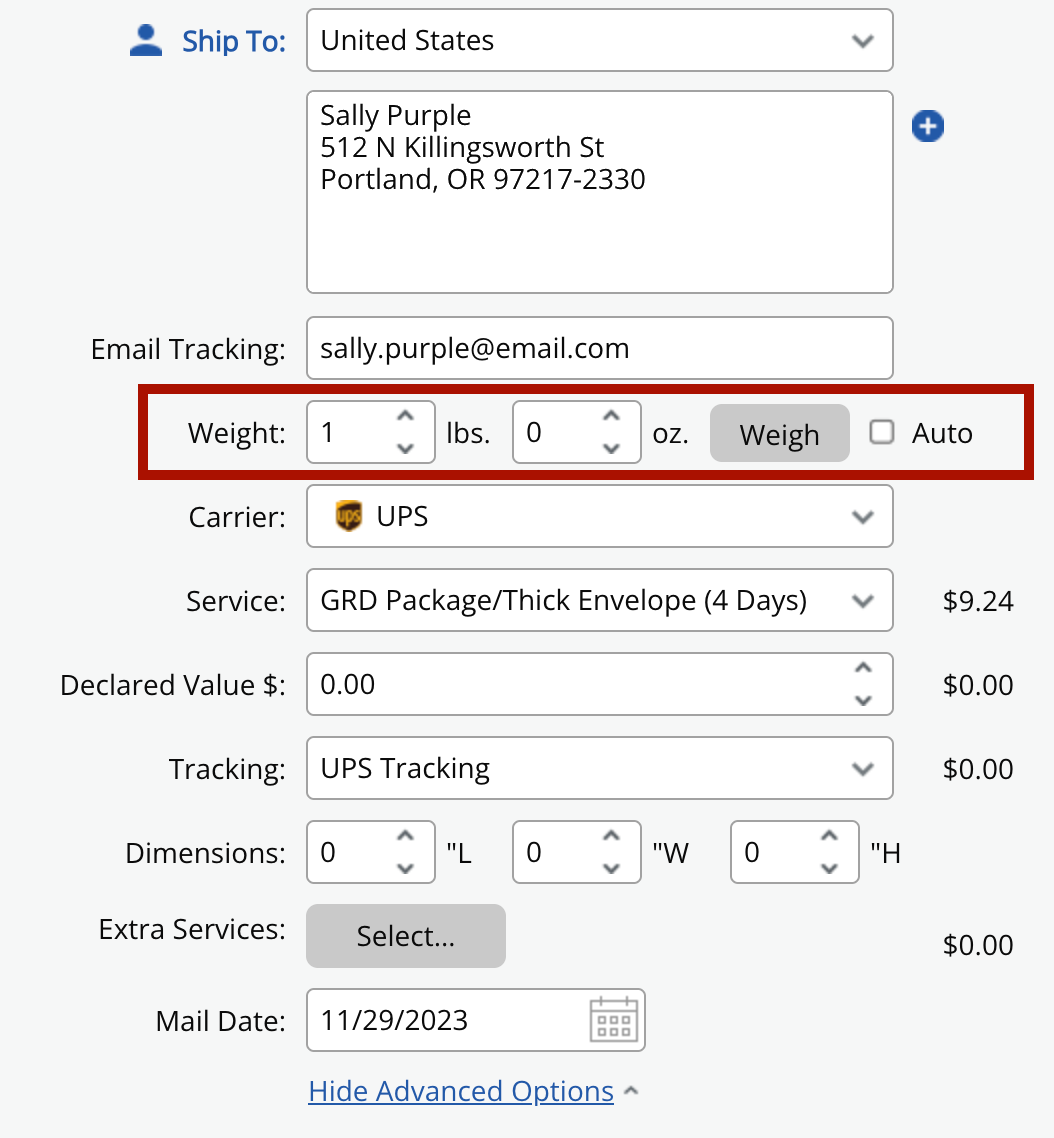This screenshot has height=1138, width=1054.
Task: Click the Ship To person icon
Action: [x=146, y=40]
